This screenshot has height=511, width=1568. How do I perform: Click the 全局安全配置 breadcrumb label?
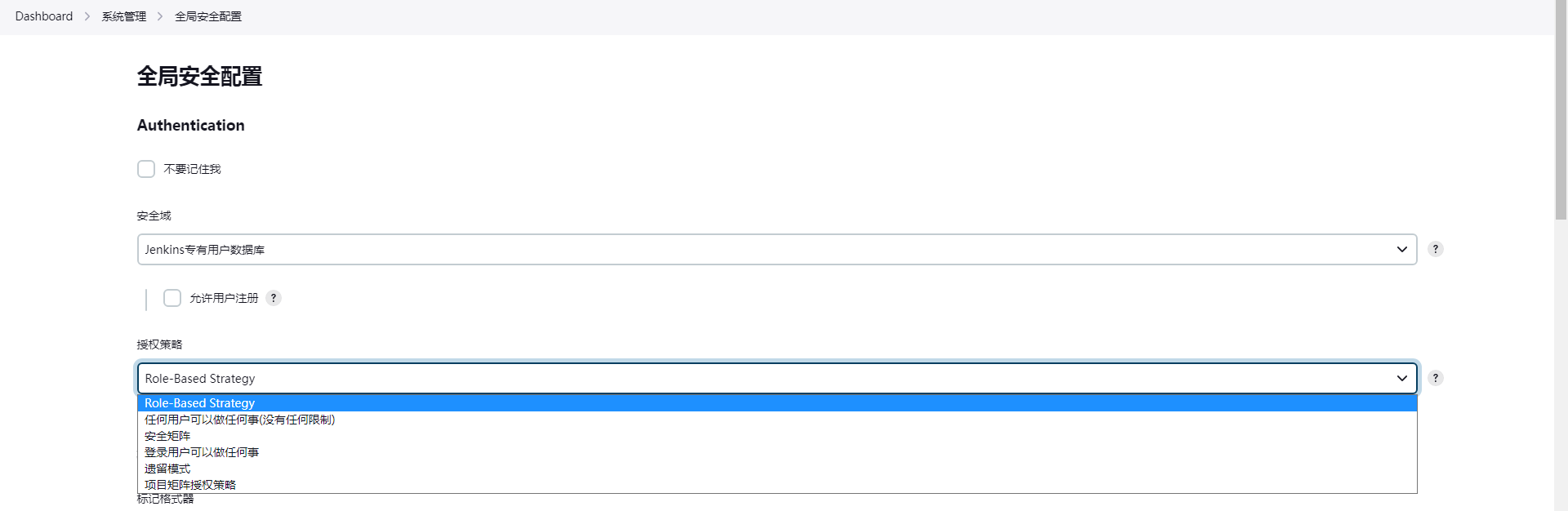[208, 16]
